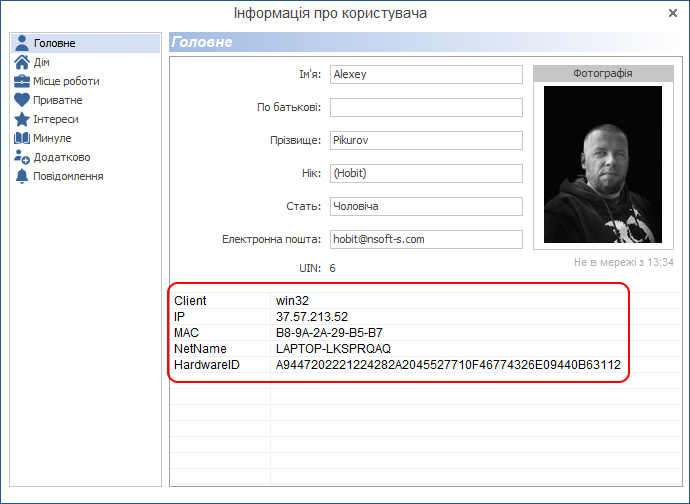The width and height of the screenshot is (690, 504).
Task: Click the long HardwareID hash value
Action: [x=448, y=365]
